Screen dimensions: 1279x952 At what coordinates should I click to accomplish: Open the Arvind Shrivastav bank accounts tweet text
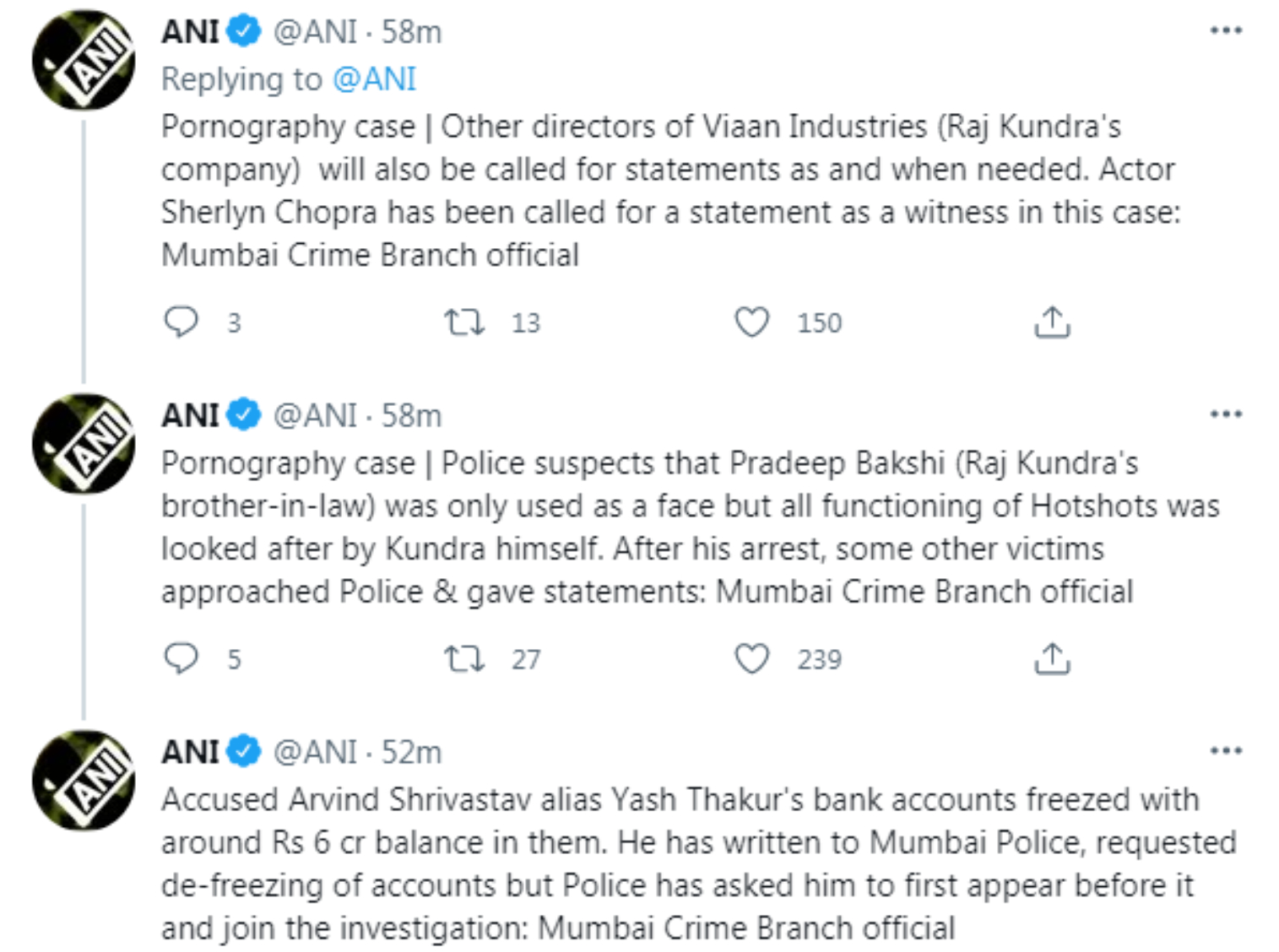pyautogui.click(x=675, y=863)
